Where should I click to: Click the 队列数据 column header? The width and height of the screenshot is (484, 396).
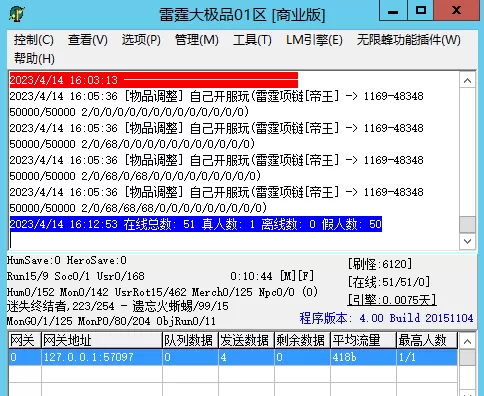click(x=190, y=340)
